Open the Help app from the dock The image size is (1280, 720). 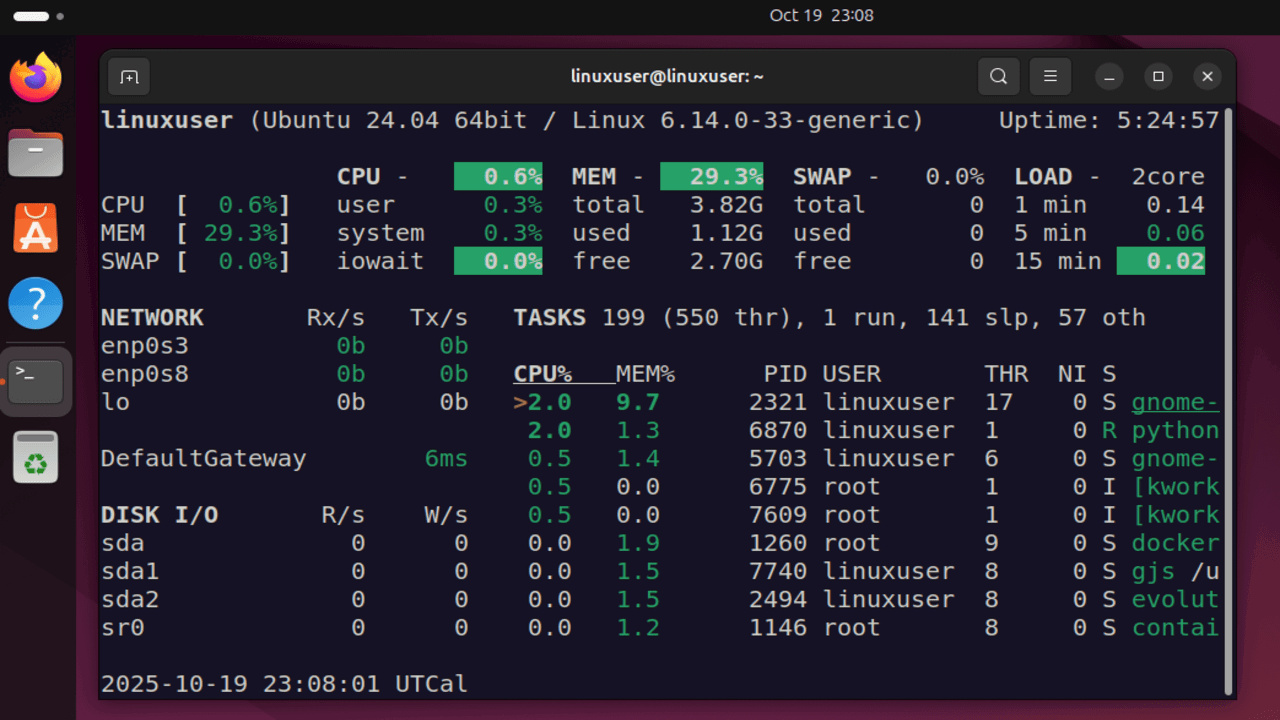click(35, 303)
